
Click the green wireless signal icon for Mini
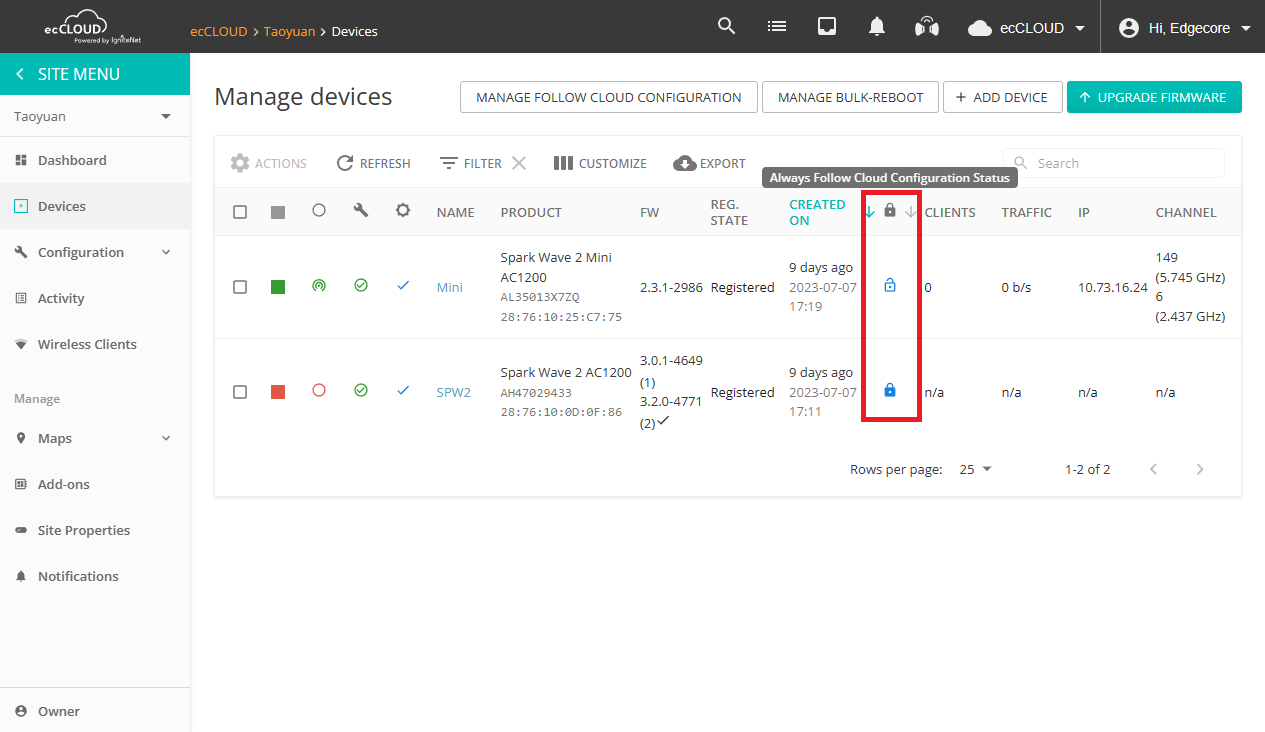[x=319, y=286]
